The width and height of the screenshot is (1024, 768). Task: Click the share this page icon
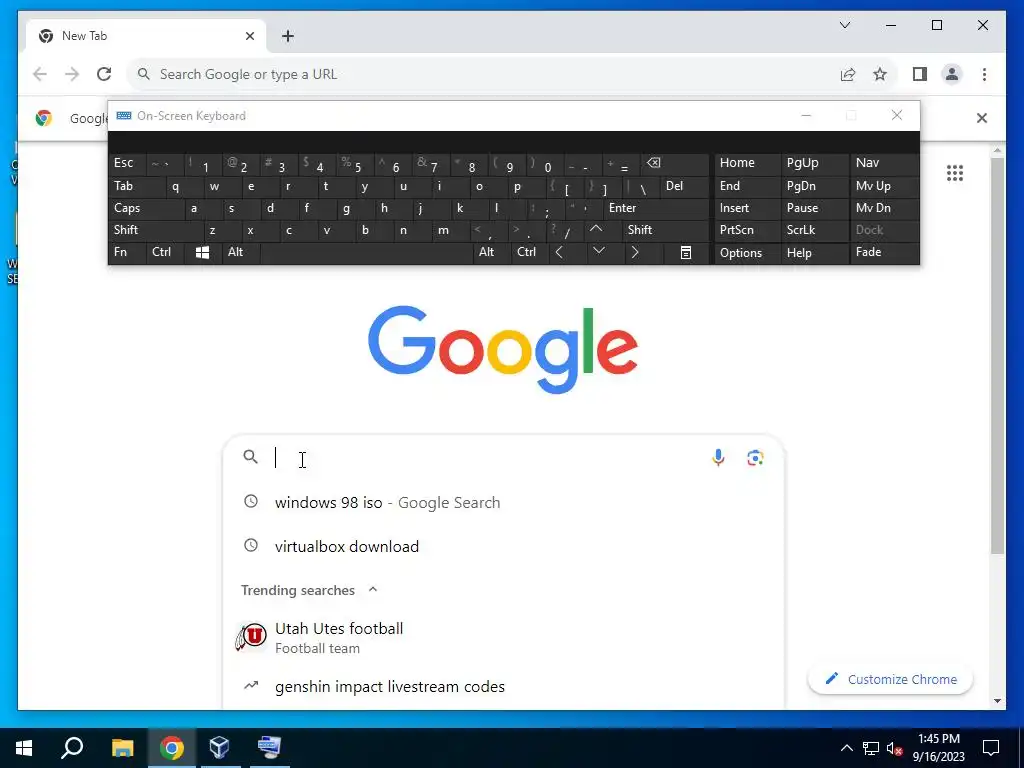[848, 74]
